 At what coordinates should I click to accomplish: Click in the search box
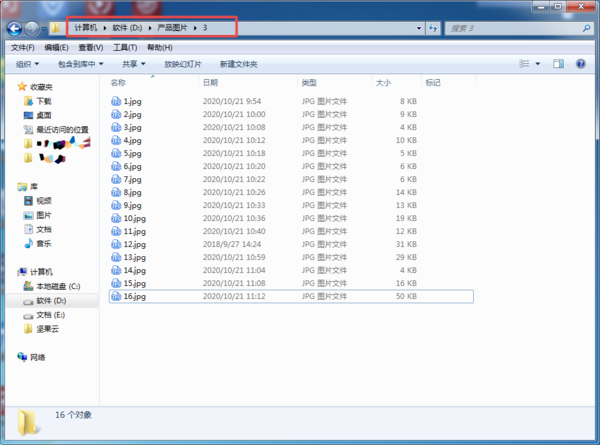click(x=510, y=27)
